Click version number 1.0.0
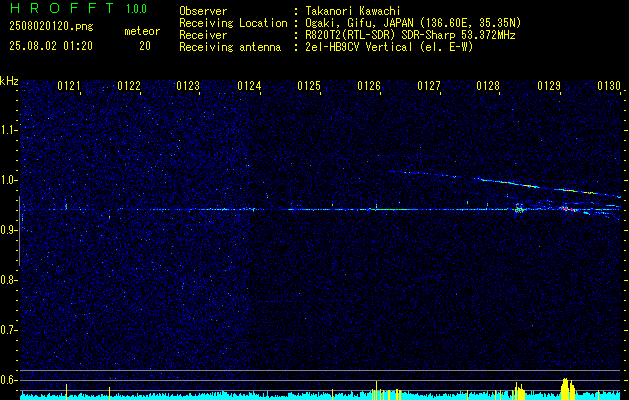Viewport: 629px width, 400px height. [x=136, y=9]
